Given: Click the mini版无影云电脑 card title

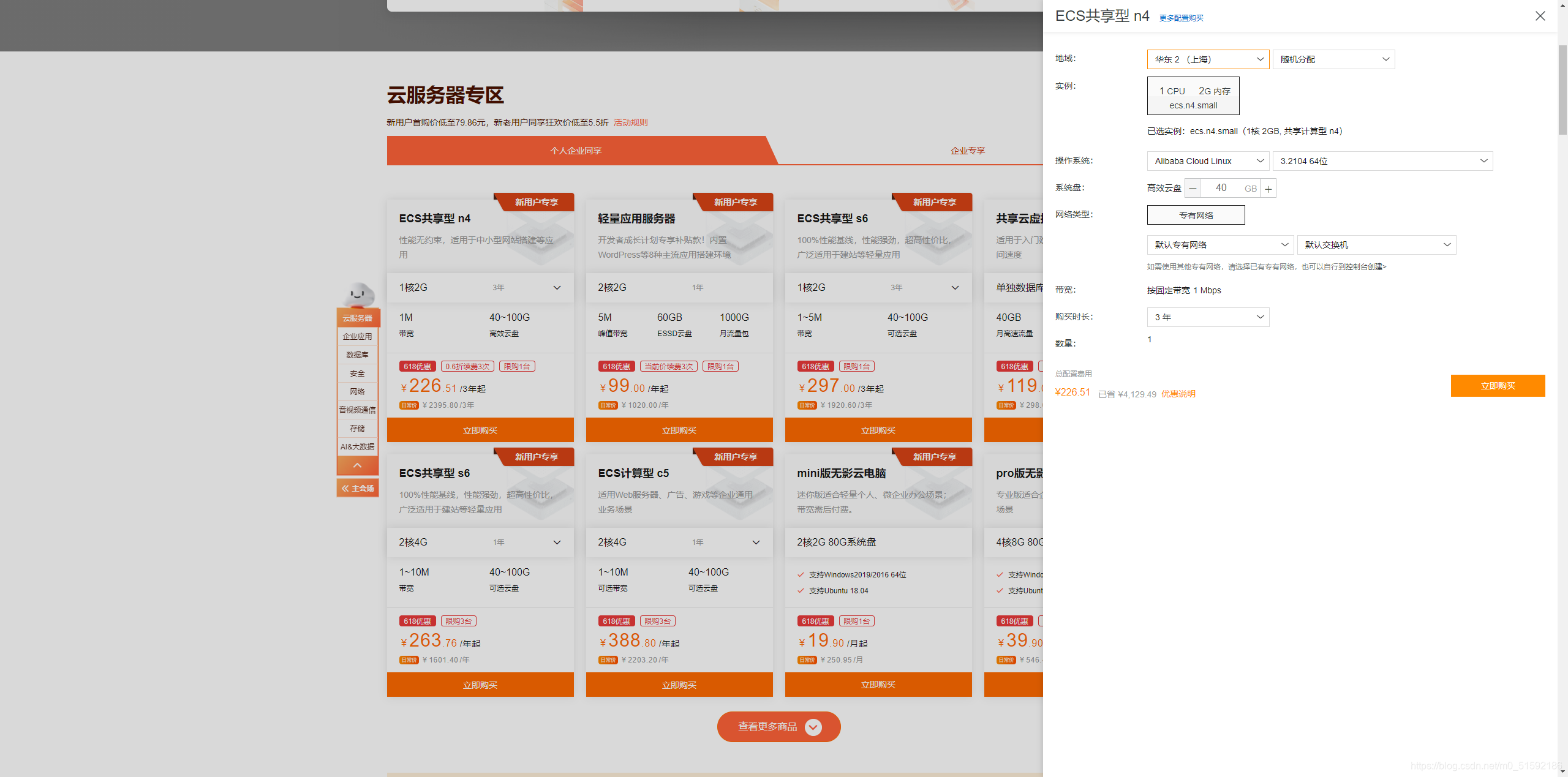Looking at the screenshot, I should coord(841,473).
